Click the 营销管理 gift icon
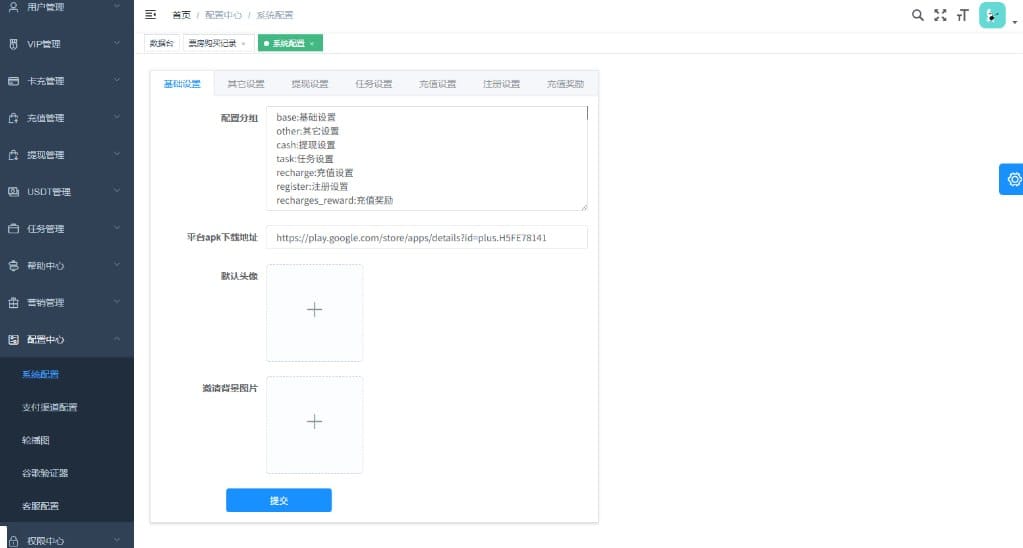The image size is (1023, 548). (x=13, y=303)
